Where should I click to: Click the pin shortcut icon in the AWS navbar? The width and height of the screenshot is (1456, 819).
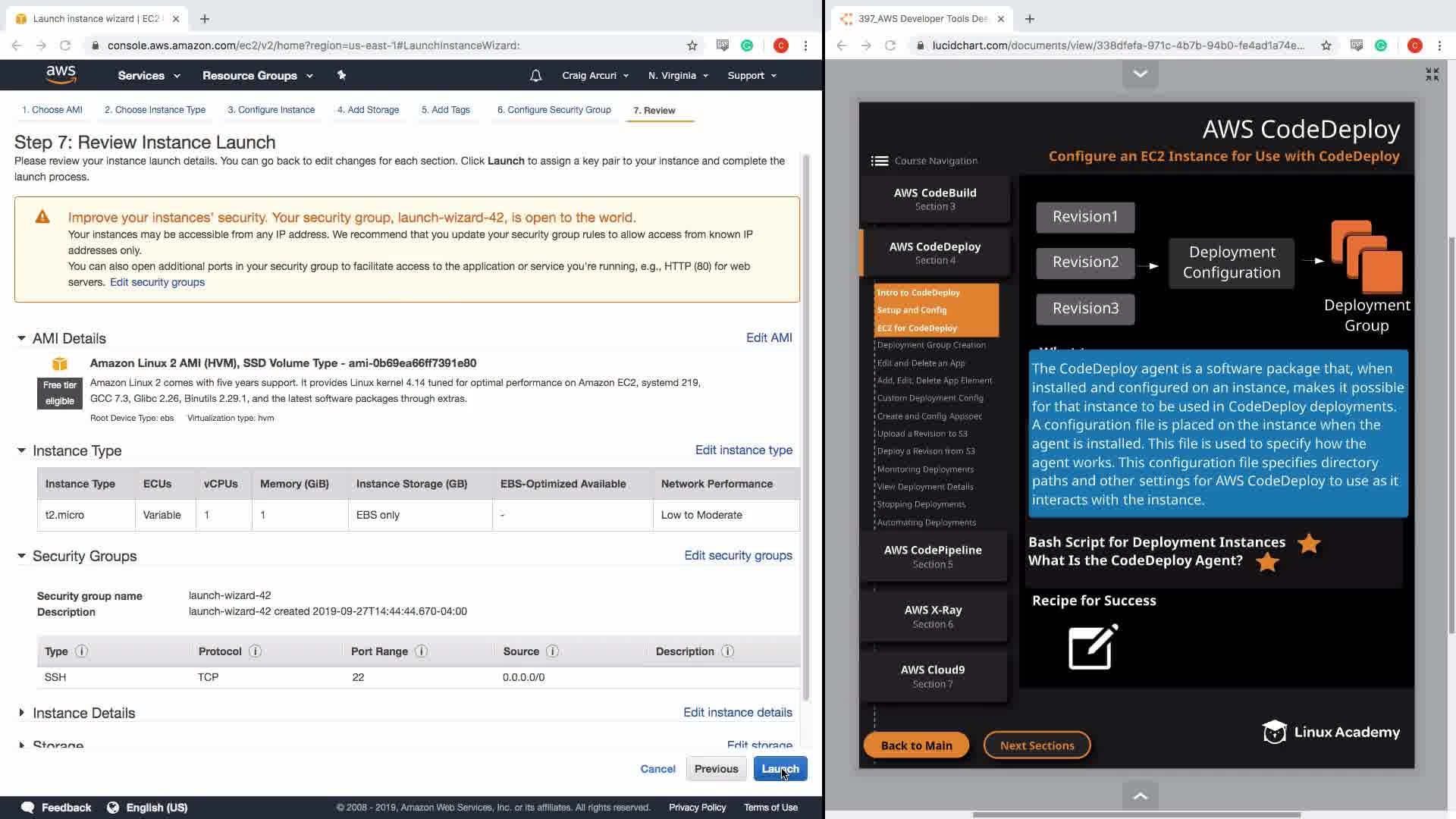(341, 75)
